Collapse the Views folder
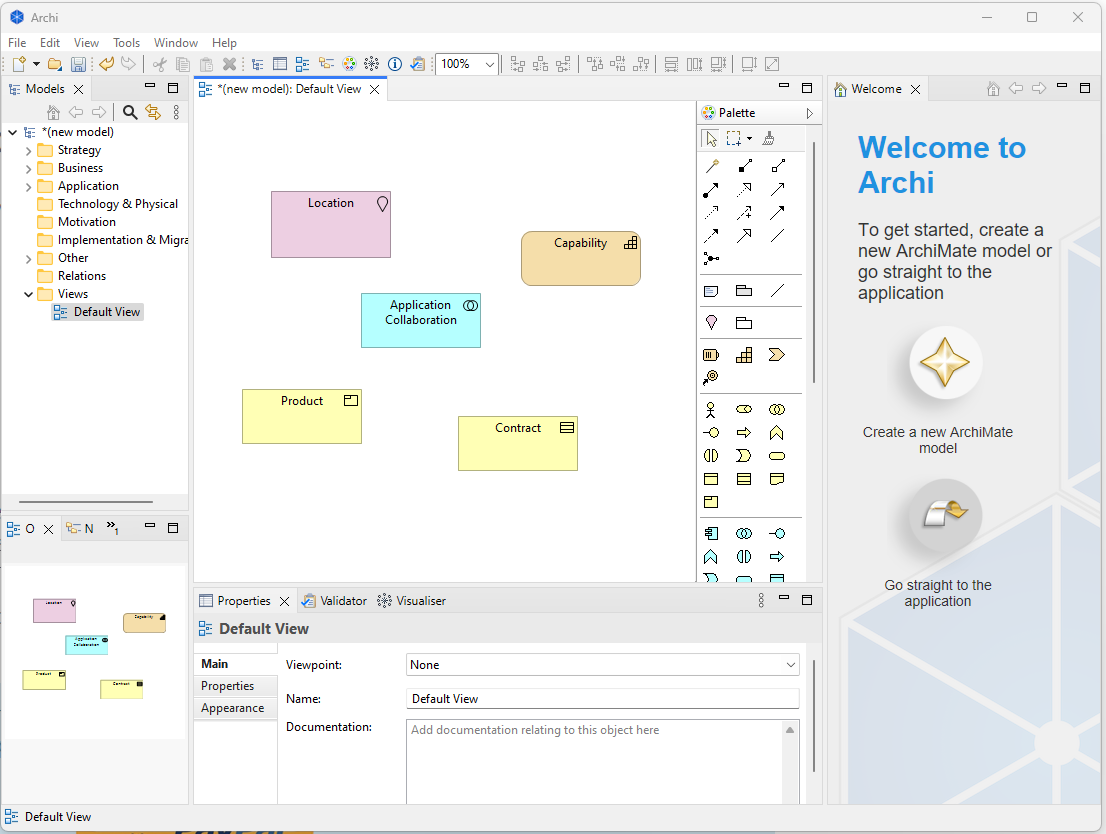 pos(28,294)
